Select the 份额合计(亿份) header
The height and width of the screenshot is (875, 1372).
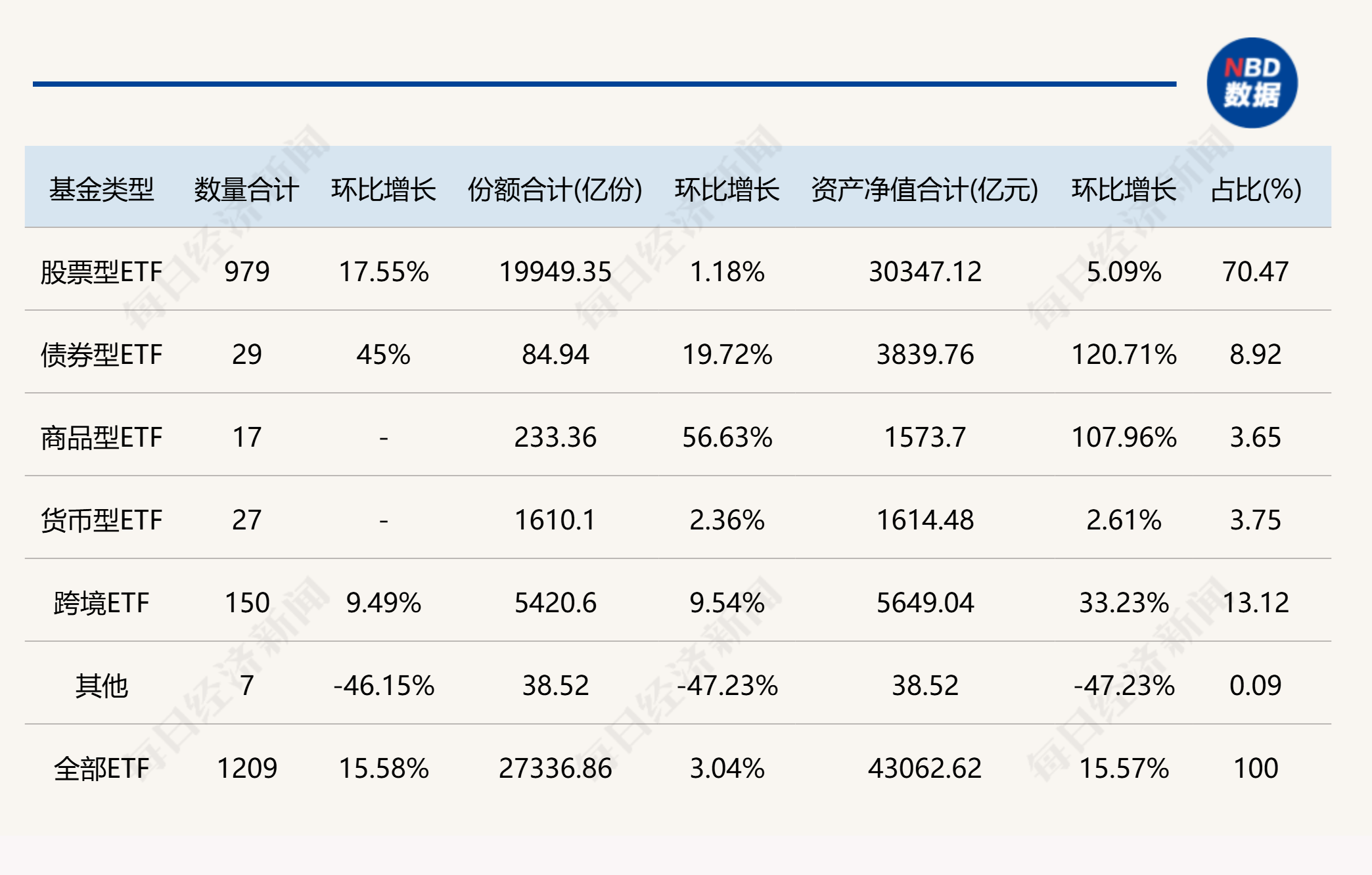[555, 190]
